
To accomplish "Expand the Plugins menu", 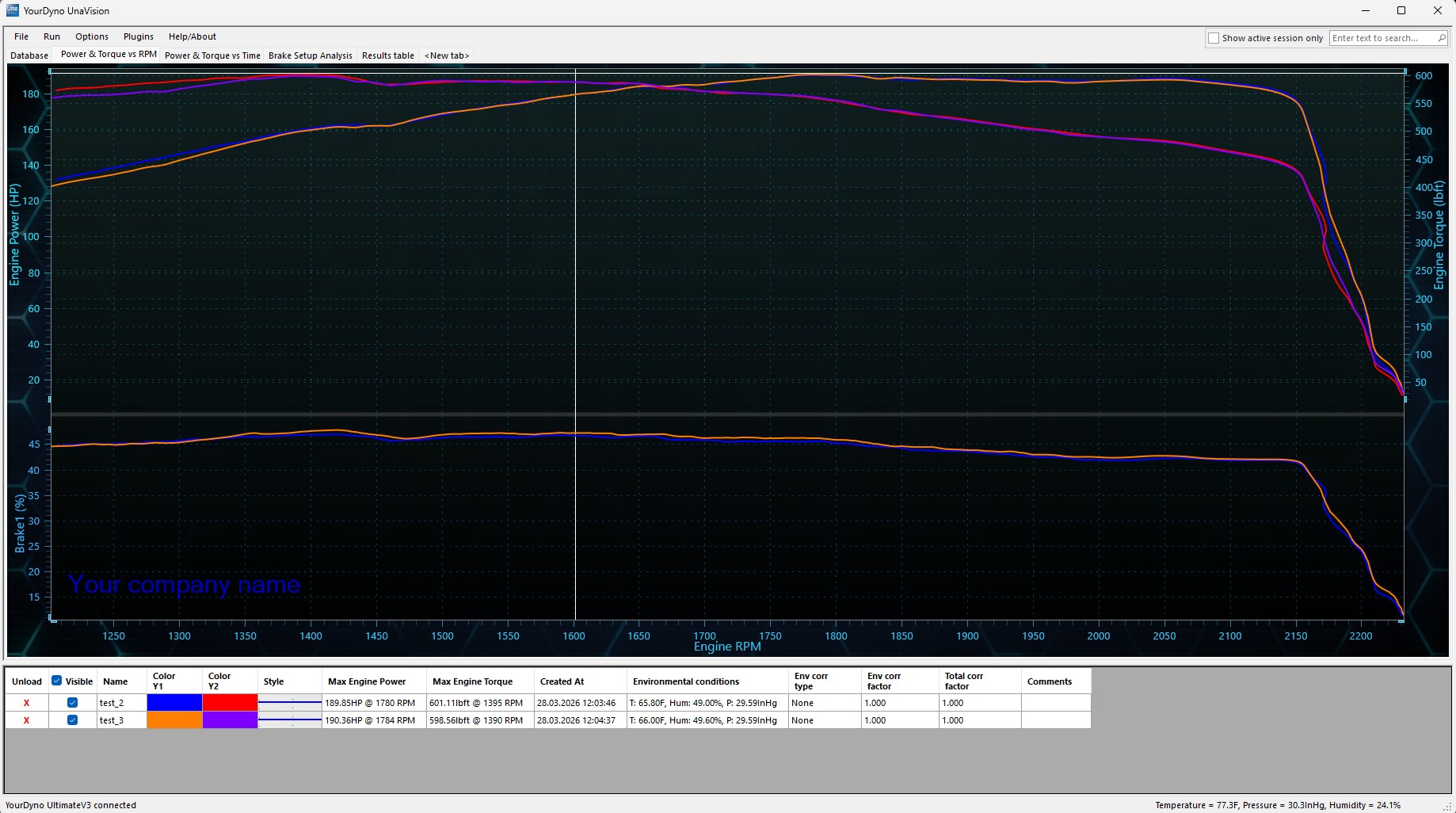I will pos(139,36).
